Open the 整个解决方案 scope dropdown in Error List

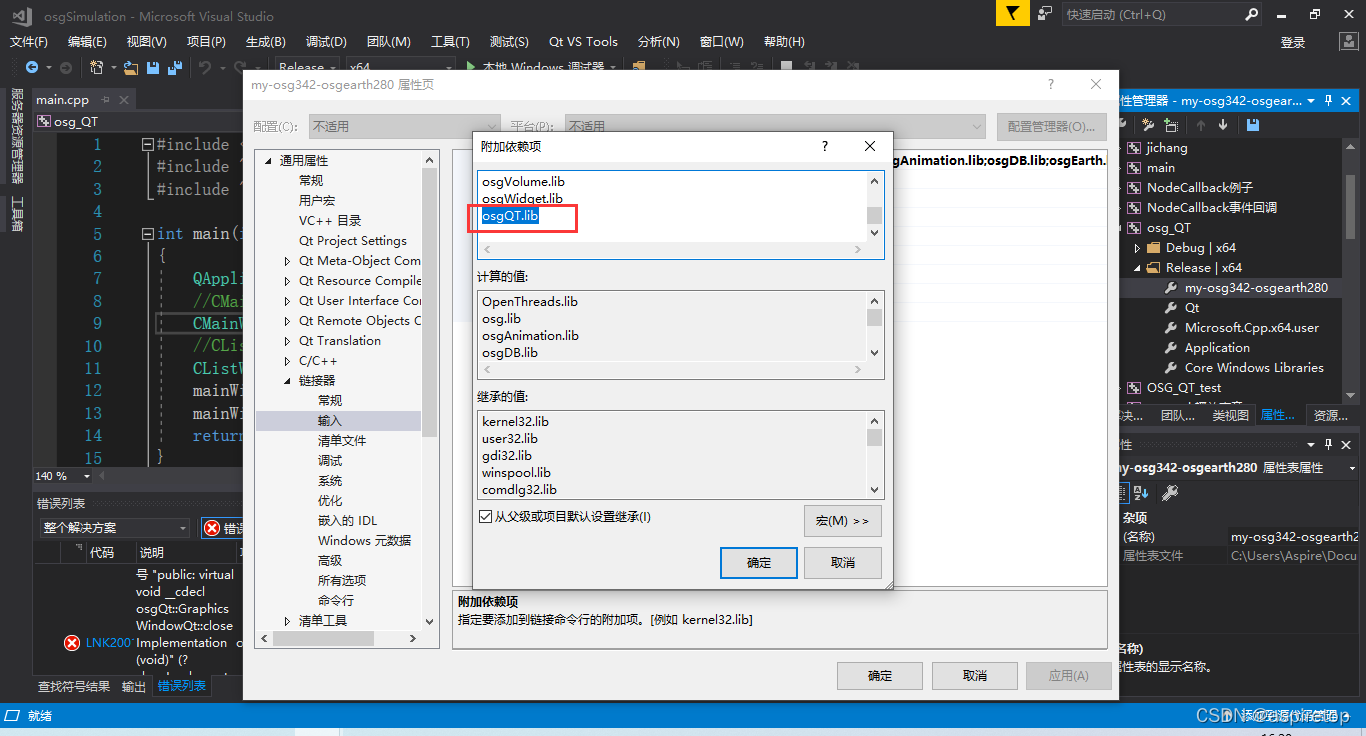coord(183,528)
